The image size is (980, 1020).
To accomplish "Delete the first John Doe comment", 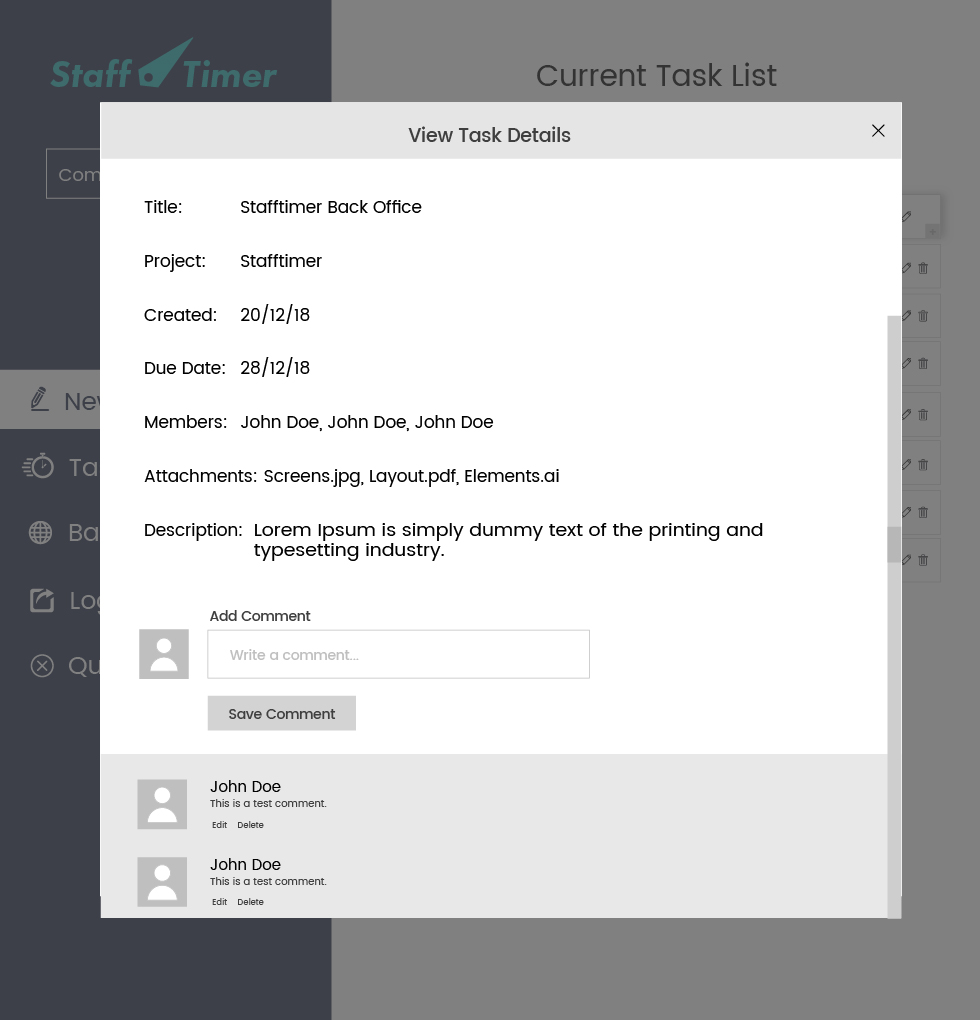I will [250, 825].
